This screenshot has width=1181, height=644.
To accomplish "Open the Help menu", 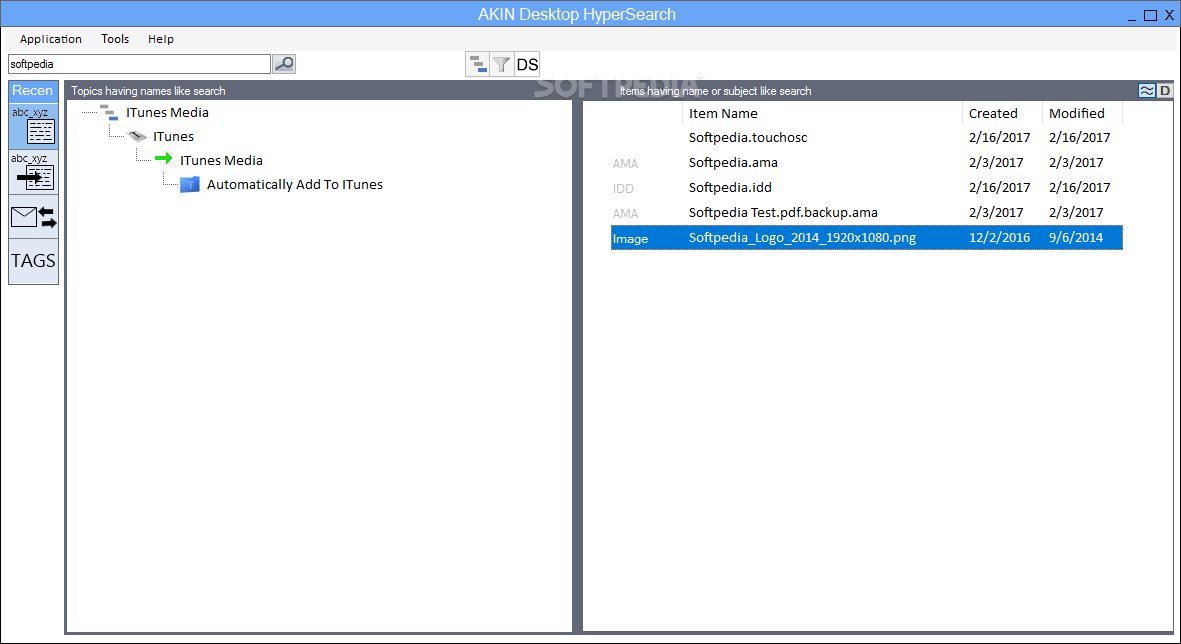I will click(x=160, y=39).
